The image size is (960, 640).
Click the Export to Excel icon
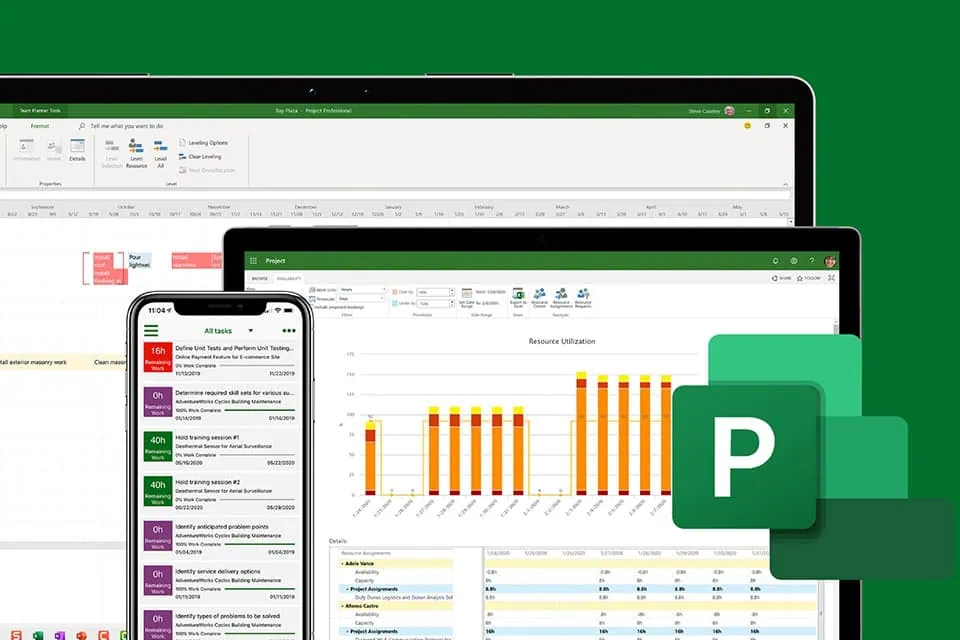tap(518, 296)
